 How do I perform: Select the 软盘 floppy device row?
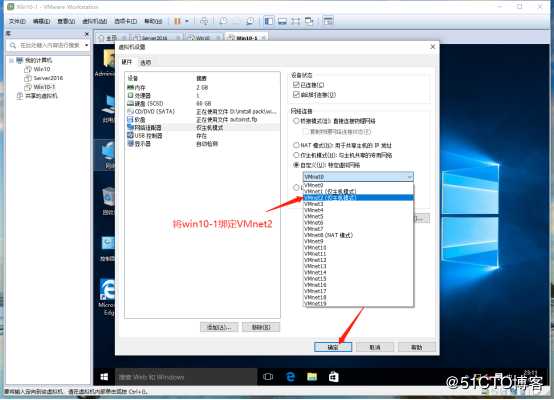(202, 119)
